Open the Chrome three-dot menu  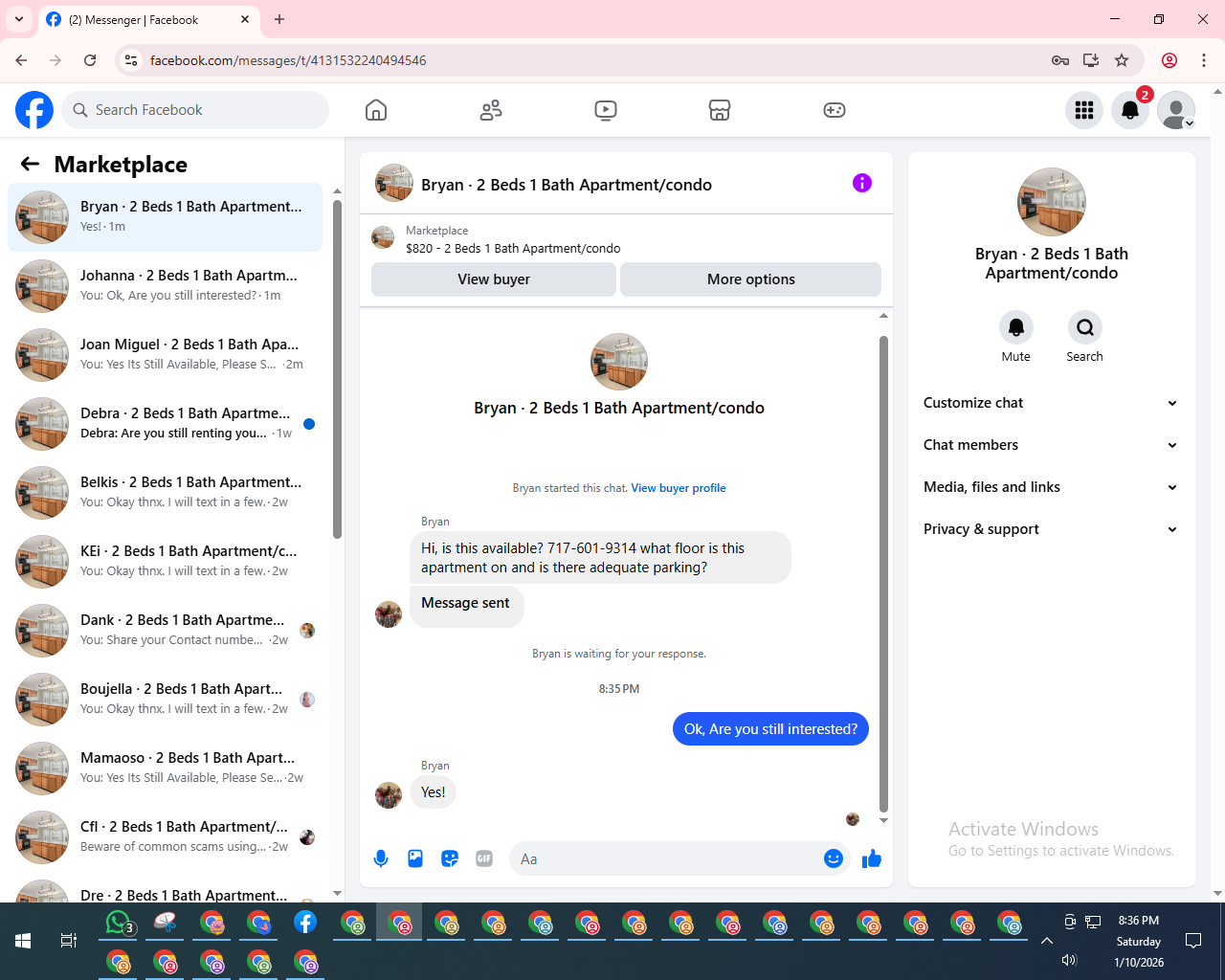click(1204, 60)
